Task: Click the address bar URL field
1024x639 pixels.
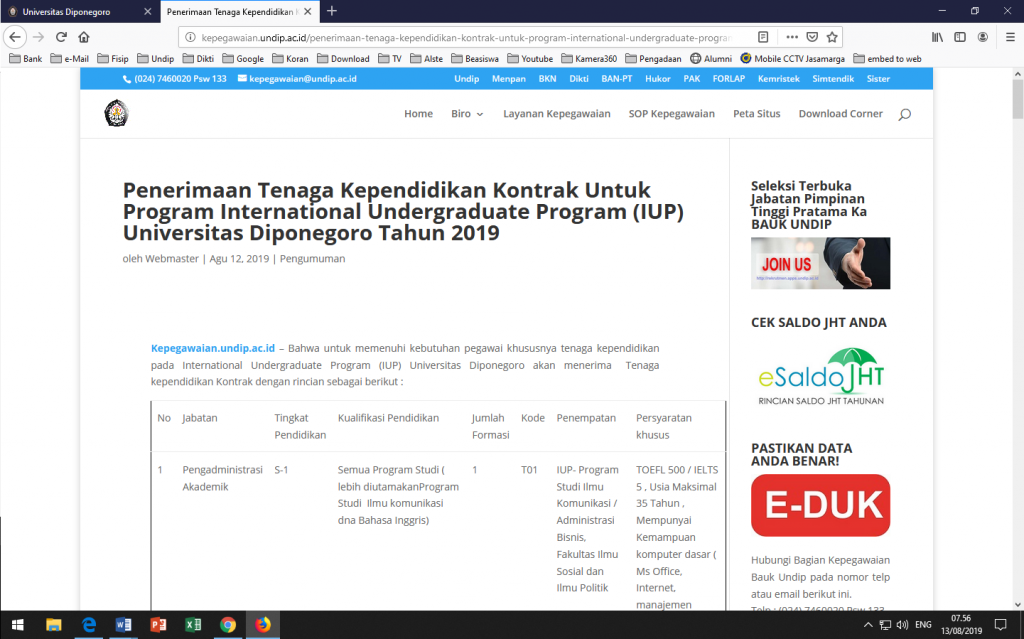Action: [x=460, y=37]
